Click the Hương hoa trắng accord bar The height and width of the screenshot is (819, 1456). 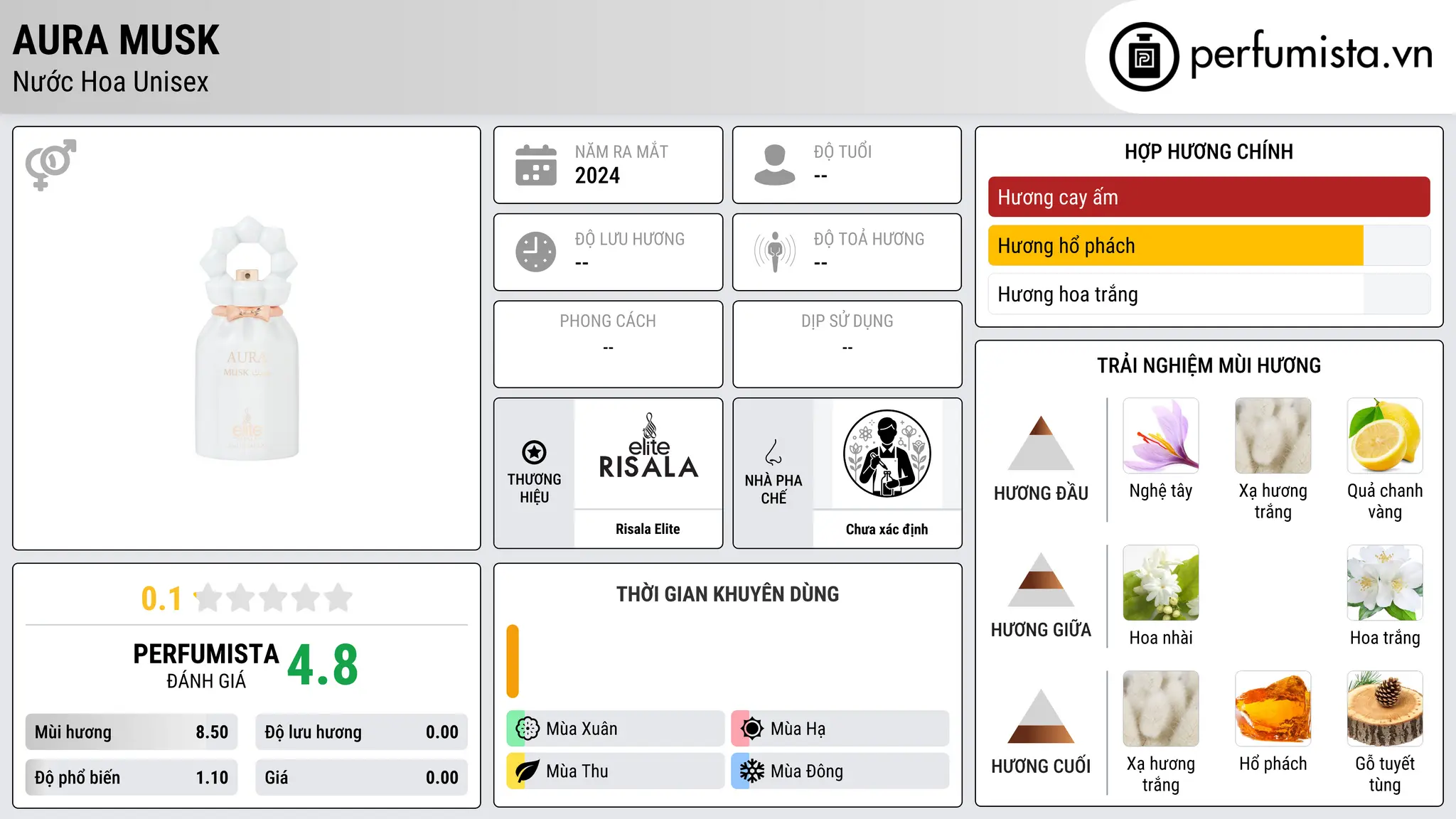1209,294
